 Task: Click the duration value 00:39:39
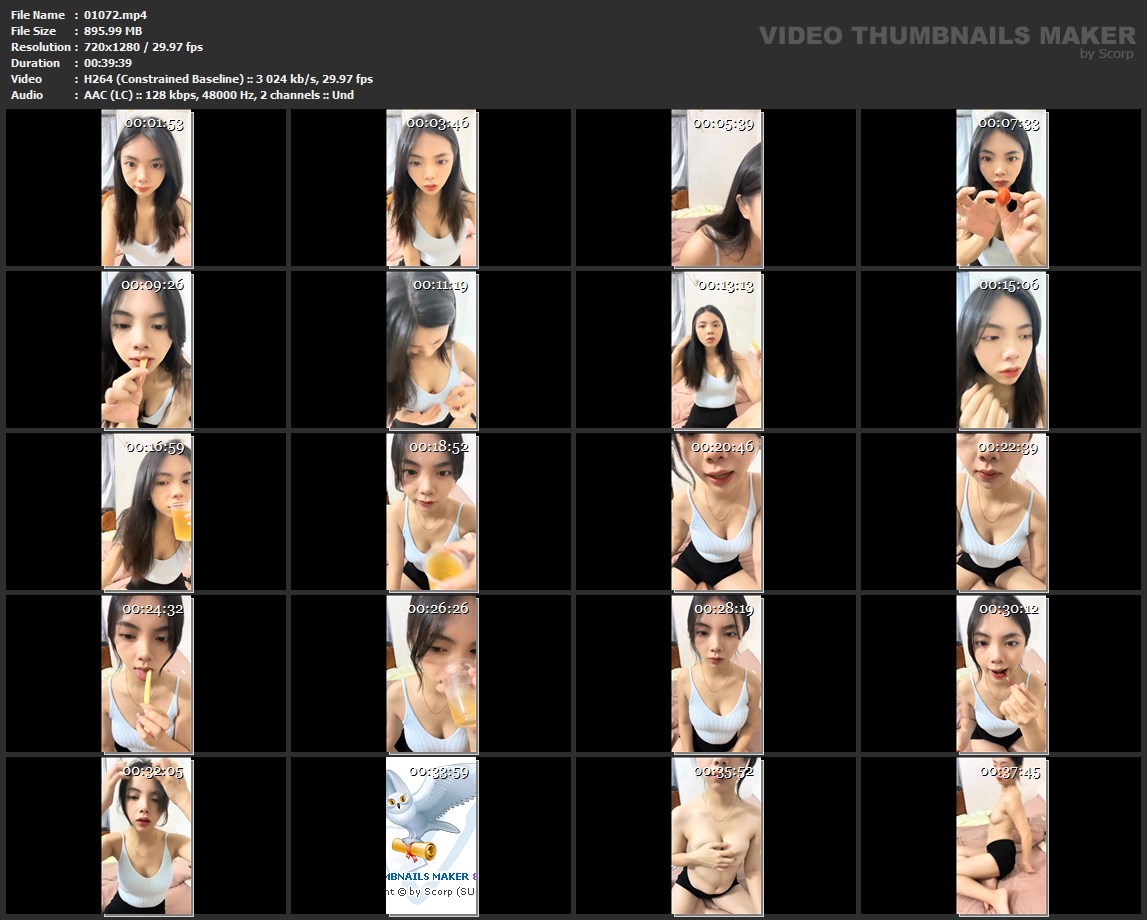click(x=108, y=63)
